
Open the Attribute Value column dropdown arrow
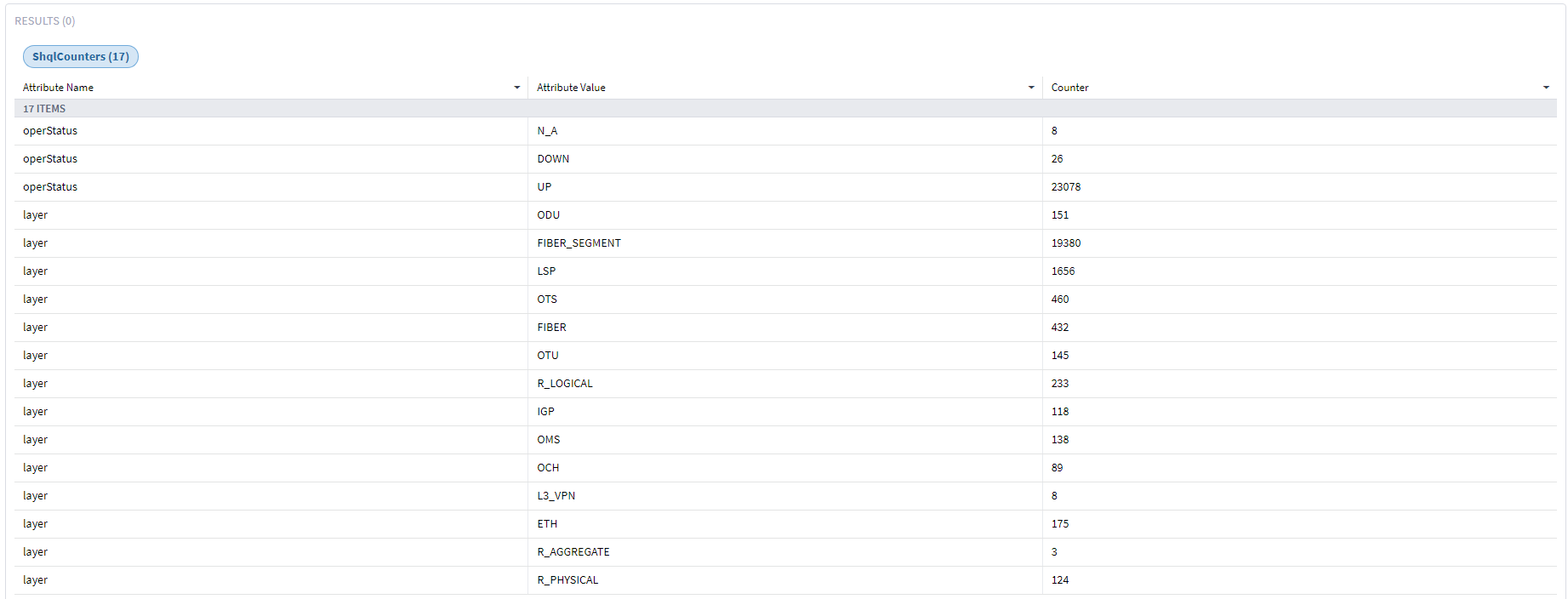tap(1031, 88)
